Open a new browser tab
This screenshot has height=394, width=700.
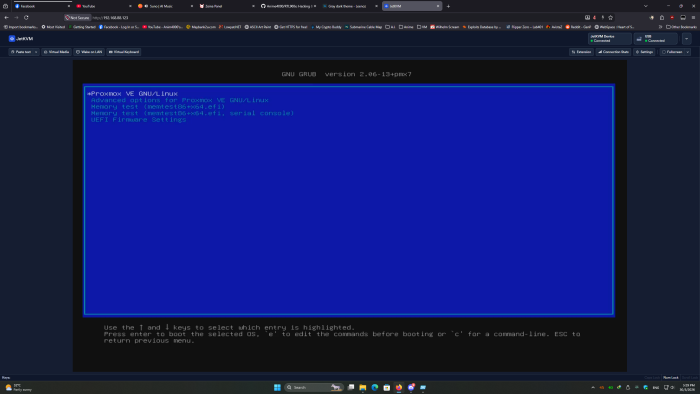pos(448,6)
